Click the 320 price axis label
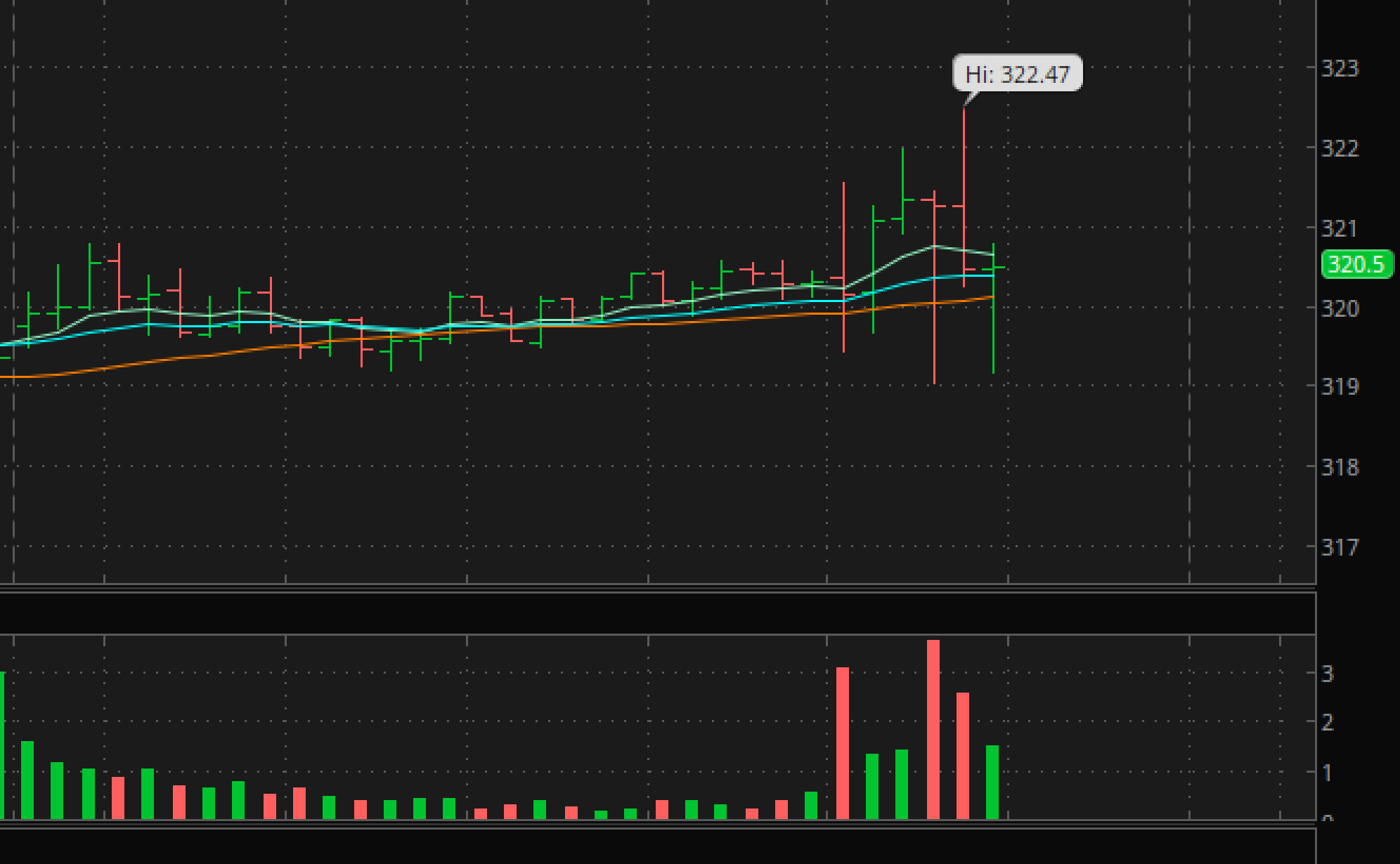Viewport: 1400px width, 864px height. click(x=1340, y=308)
